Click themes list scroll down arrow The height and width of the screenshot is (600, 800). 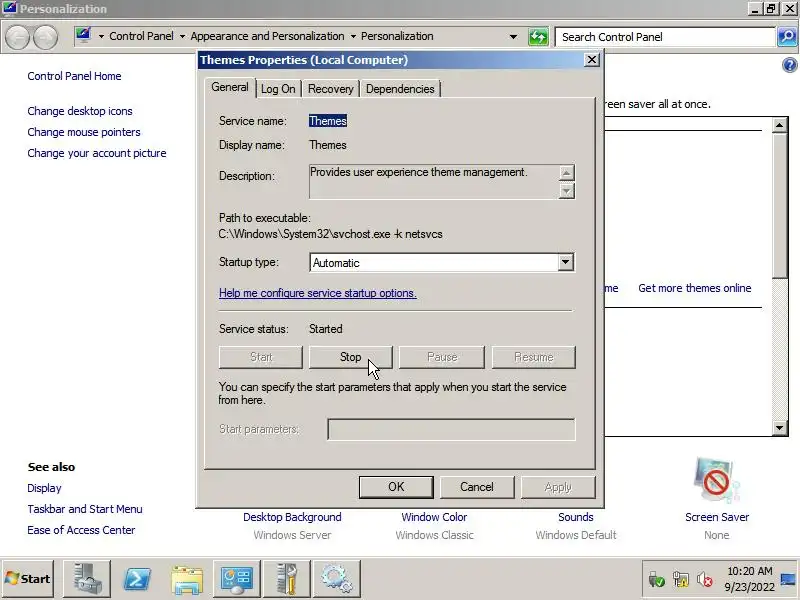(x=779, y=428)
